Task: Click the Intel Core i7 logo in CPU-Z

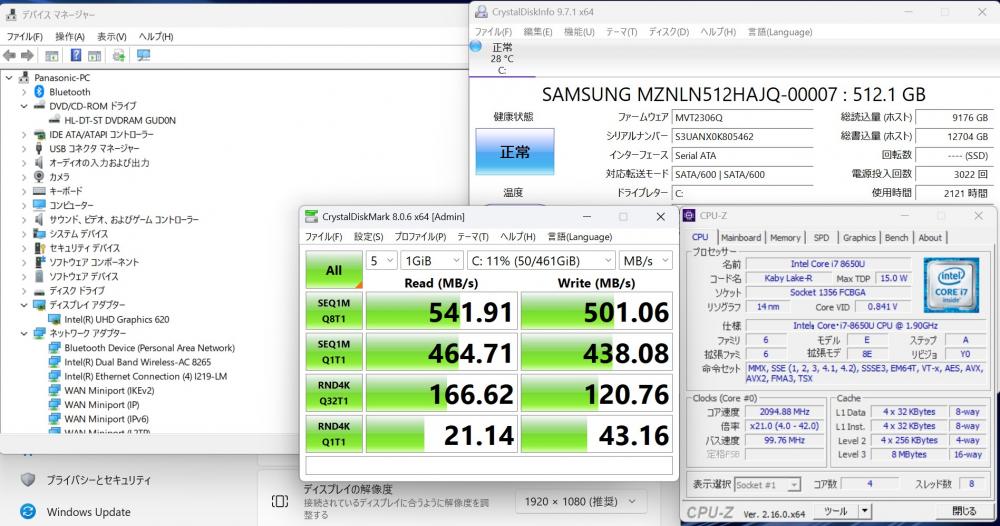Action: click(x=951, y=285)
